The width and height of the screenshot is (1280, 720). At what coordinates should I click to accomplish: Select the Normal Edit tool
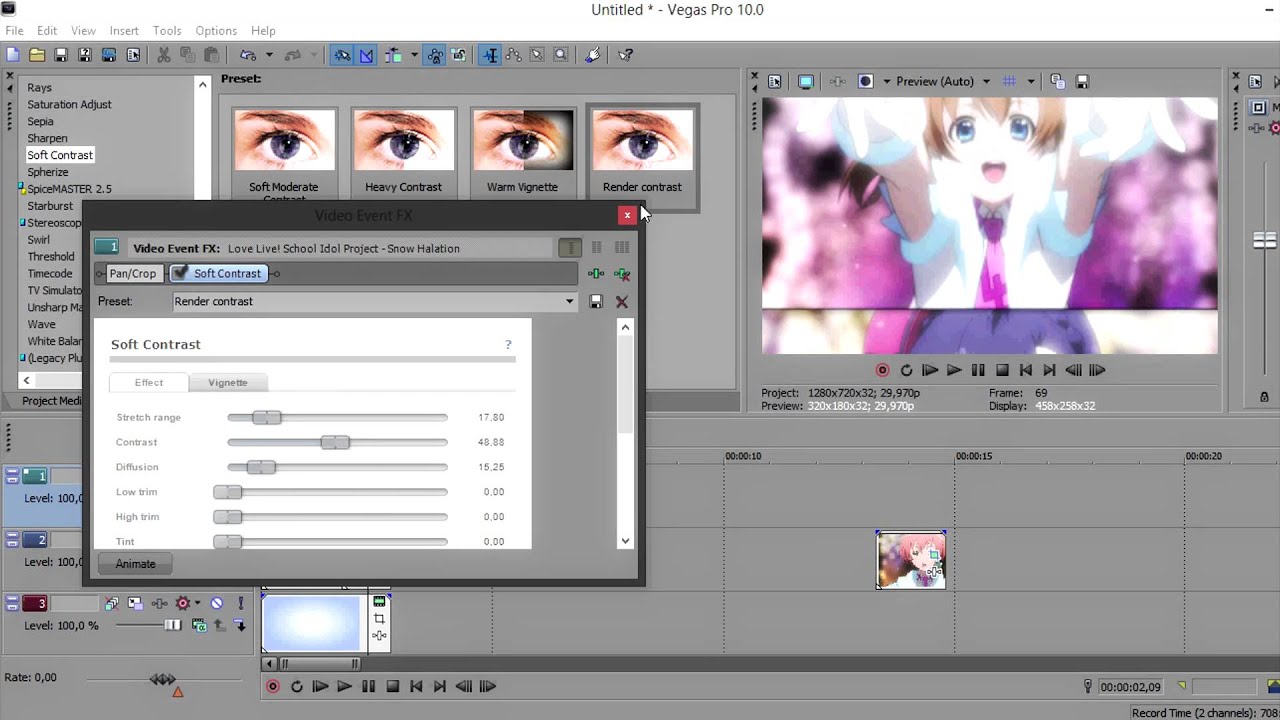(x=490, y=55)
